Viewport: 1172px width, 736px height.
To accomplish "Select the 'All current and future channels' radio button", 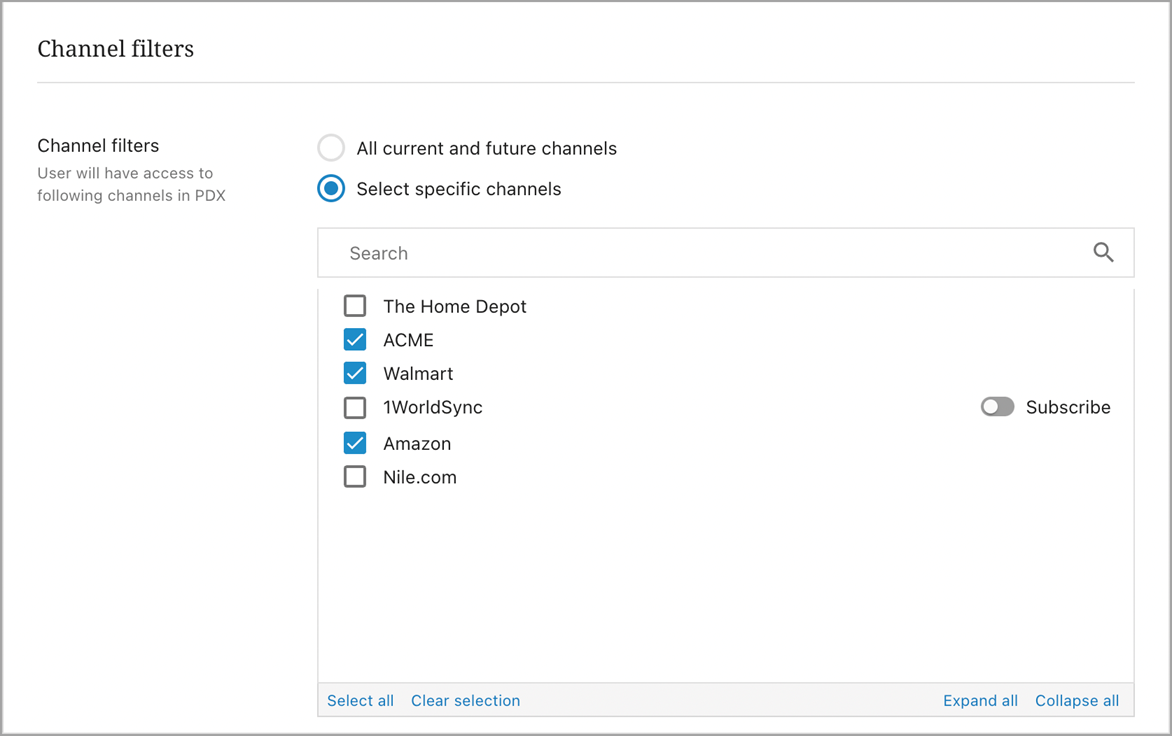I will (331, 148).
